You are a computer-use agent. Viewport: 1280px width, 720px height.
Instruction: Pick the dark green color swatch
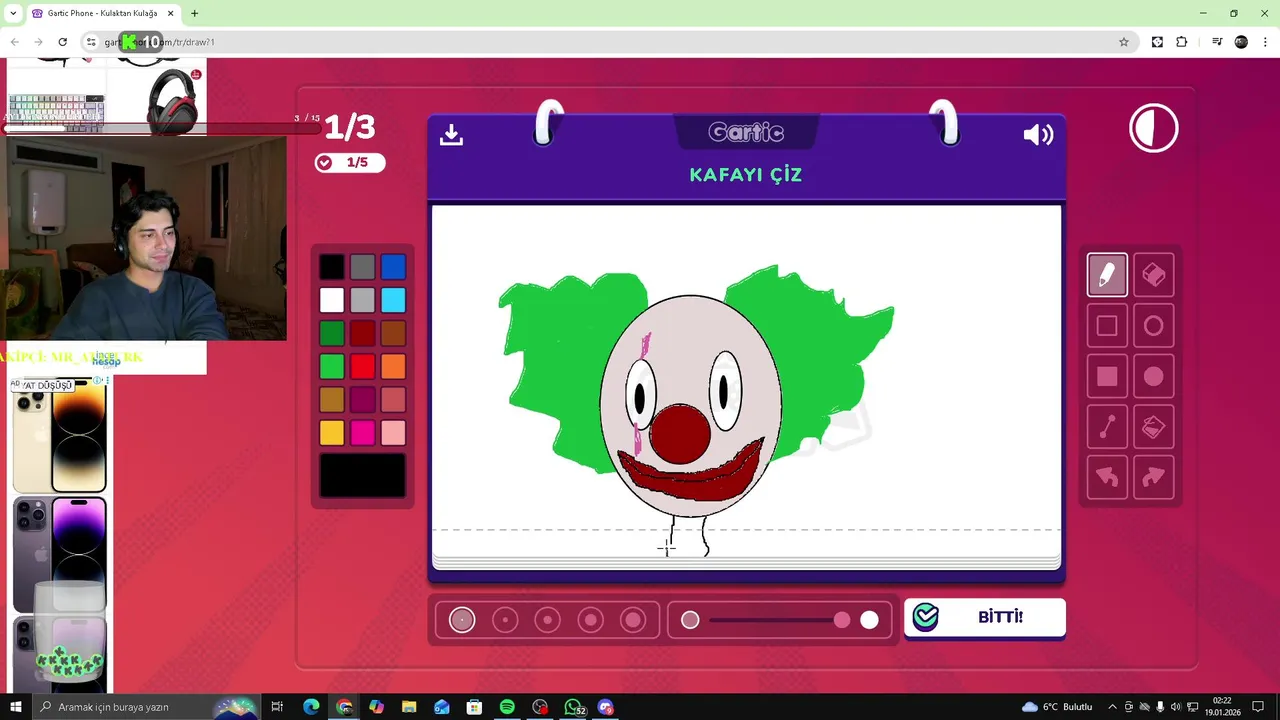click(x=332, y=333)
